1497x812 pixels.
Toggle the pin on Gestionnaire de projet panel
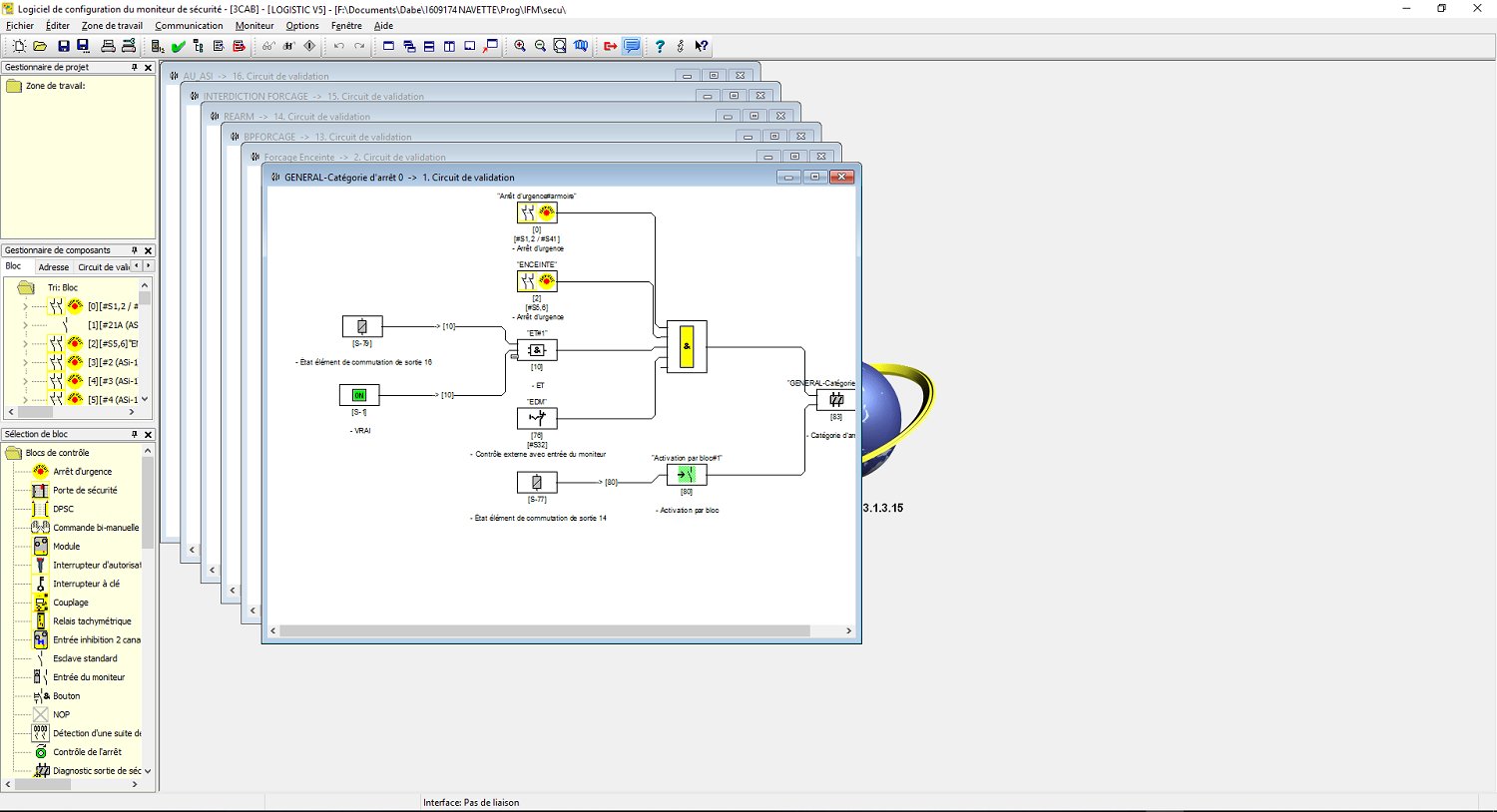point(135,67)
